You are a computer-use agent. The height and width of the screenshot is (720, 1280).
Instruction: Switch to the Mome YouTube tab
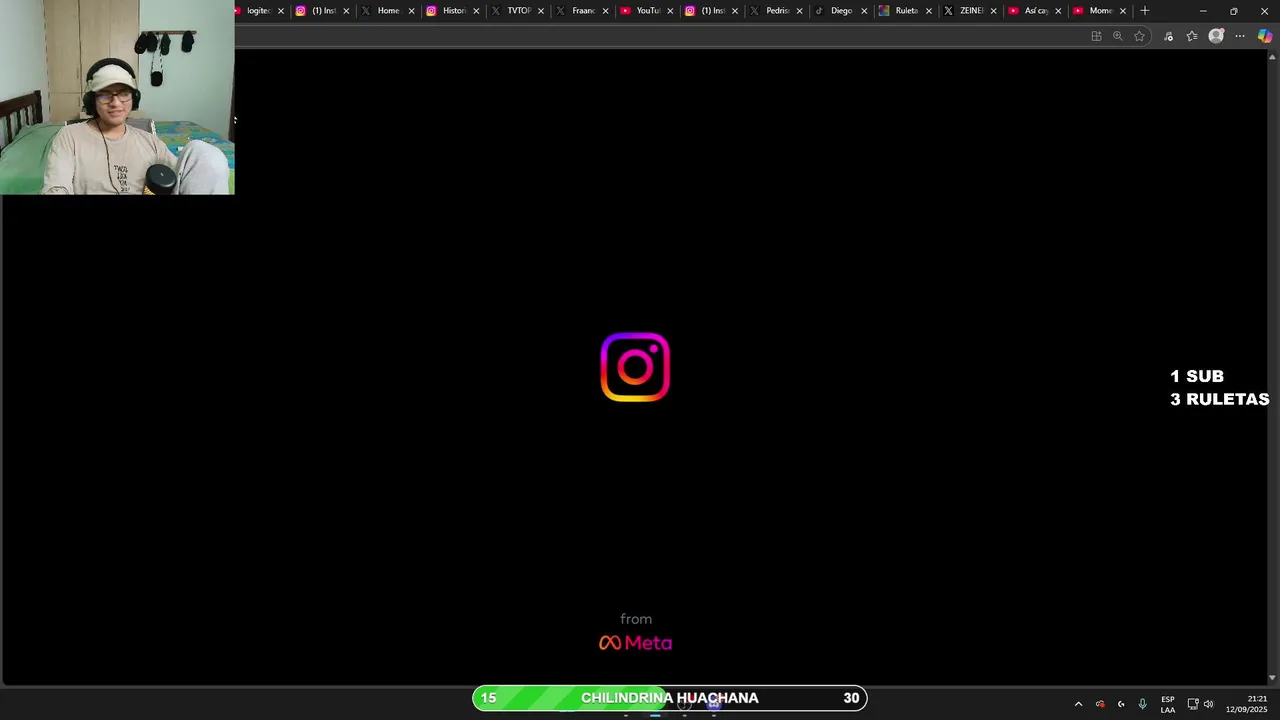pyautogui.click(x=1100, y=11)
